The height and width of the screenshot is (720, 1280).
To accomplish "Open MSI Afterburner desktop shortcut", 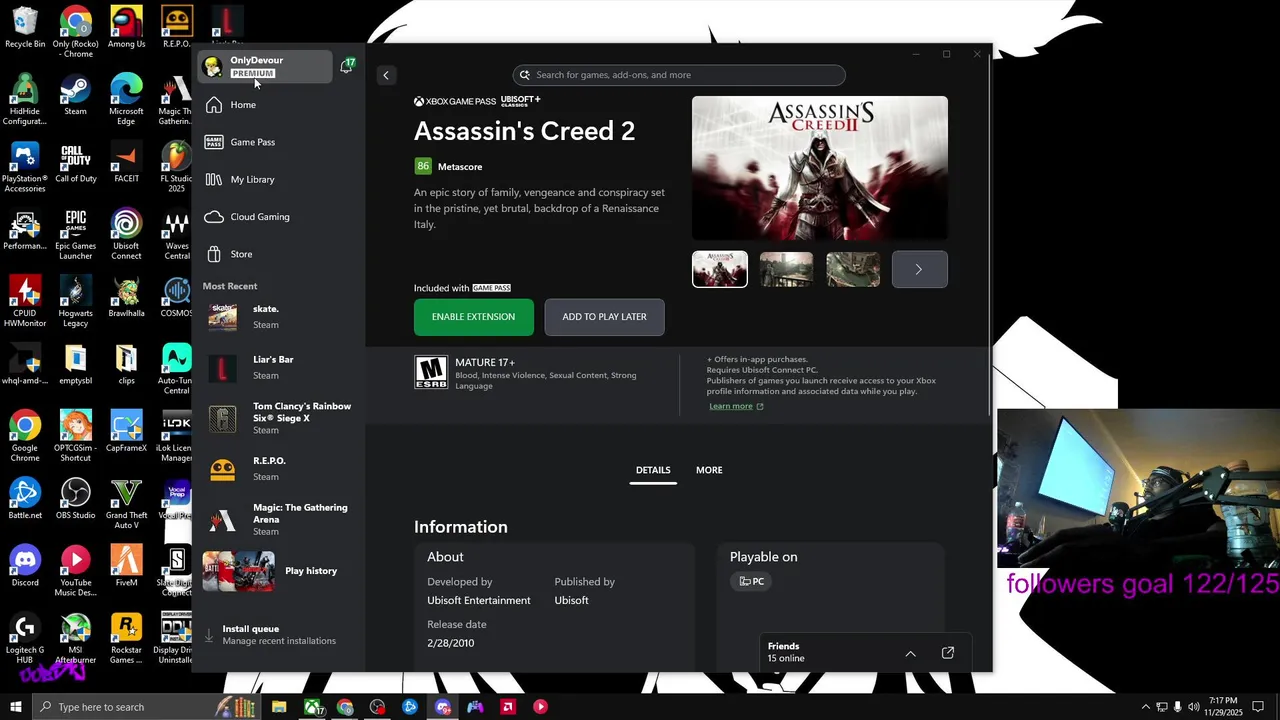I will pyautogui.click(x=75, y=639).
